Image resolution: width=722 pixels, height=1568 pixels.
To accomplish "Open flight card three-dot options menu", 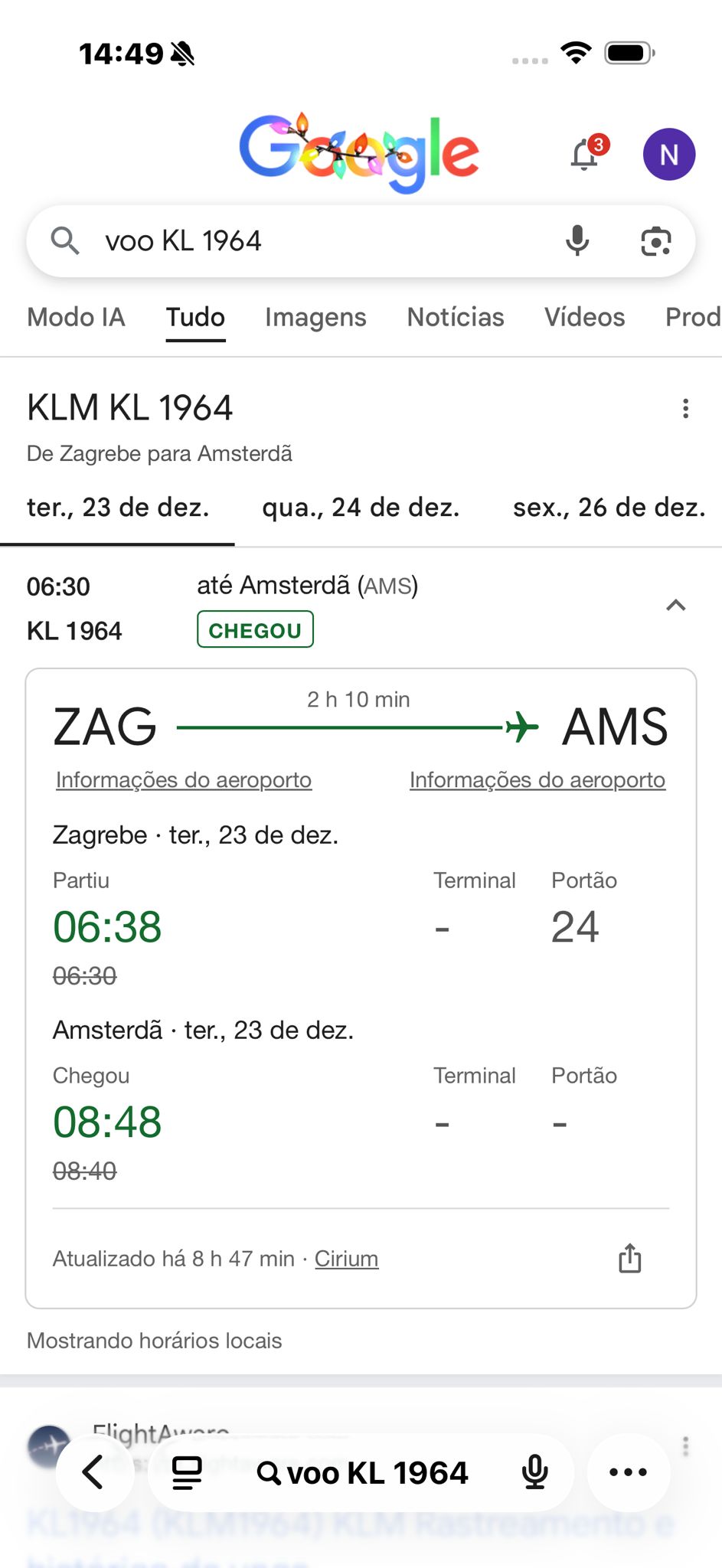I will 685,408.
